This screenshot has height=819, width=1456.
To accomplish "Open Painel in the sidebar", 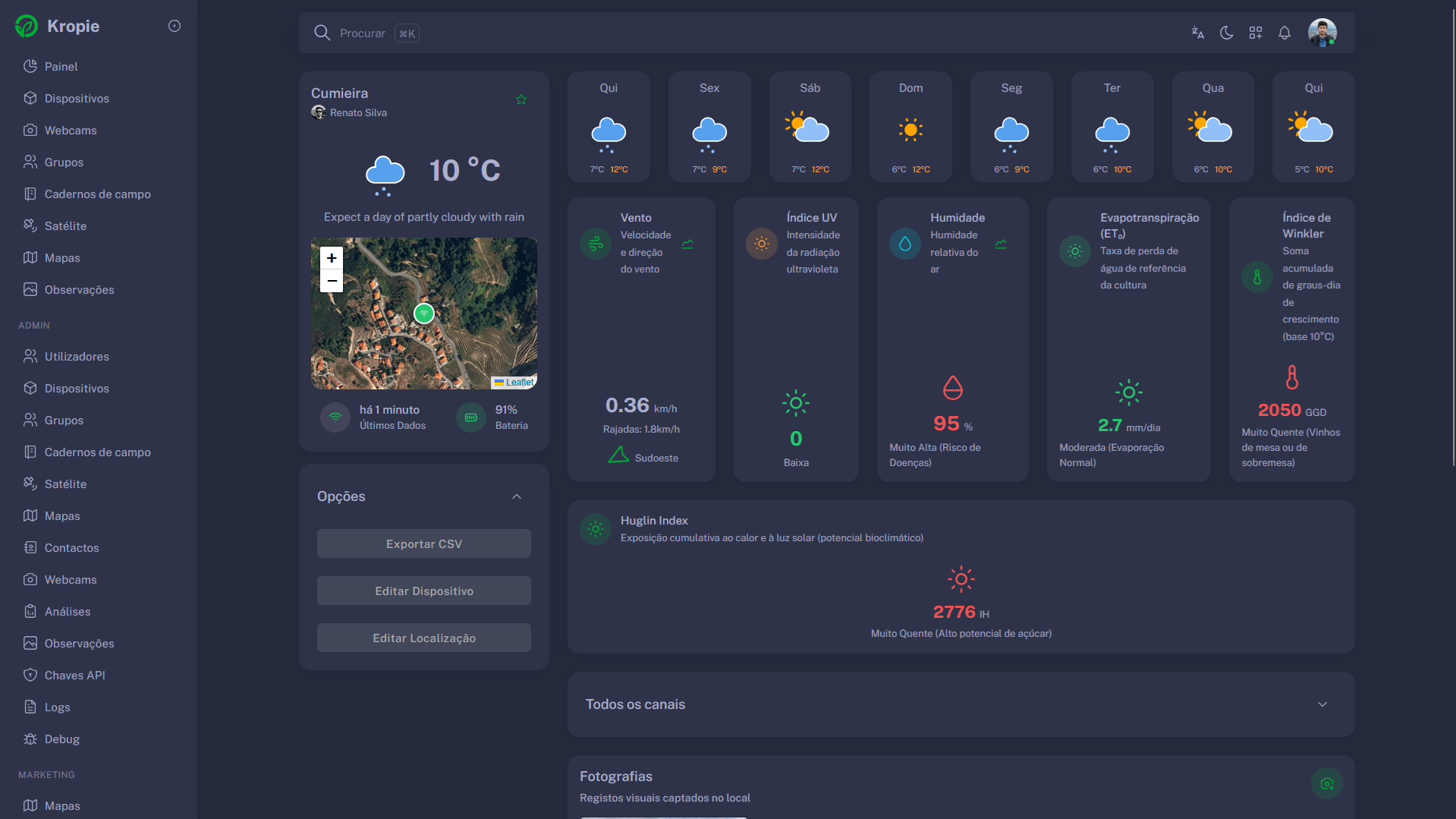I will pyautogui.click(x=61, y=67).
